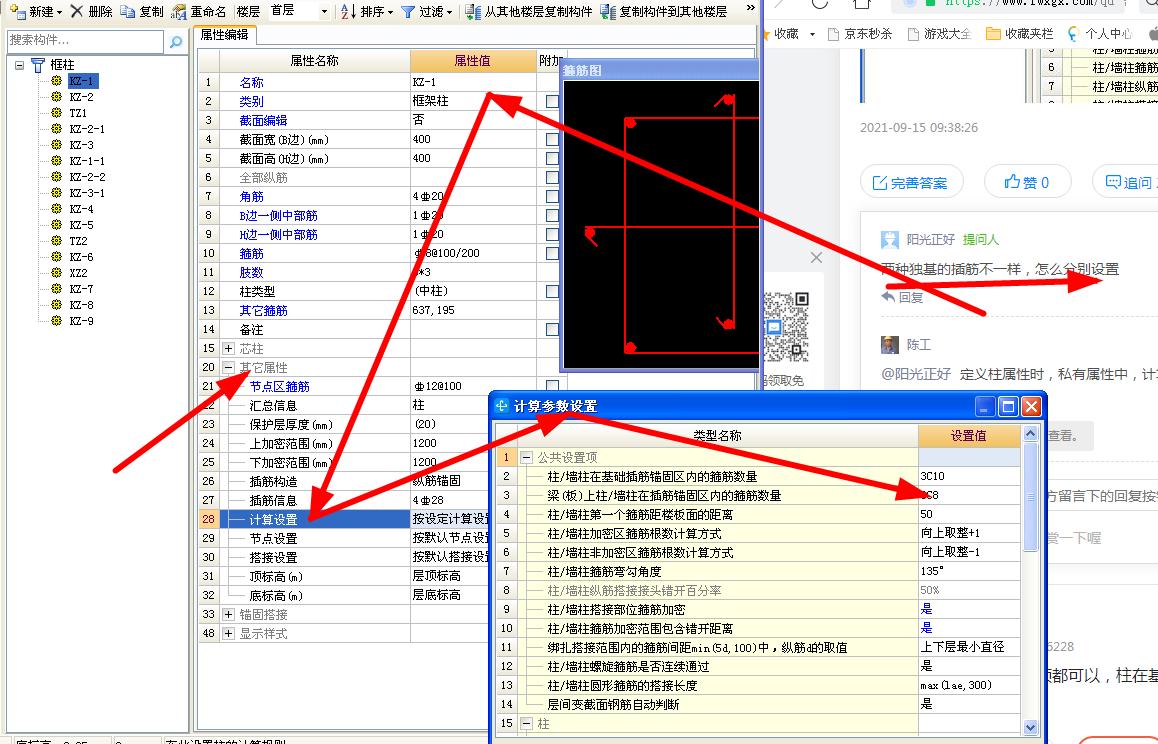Click the KZ-9 component gear icon
Viewport: 1158px width, 744px height.
56,321
